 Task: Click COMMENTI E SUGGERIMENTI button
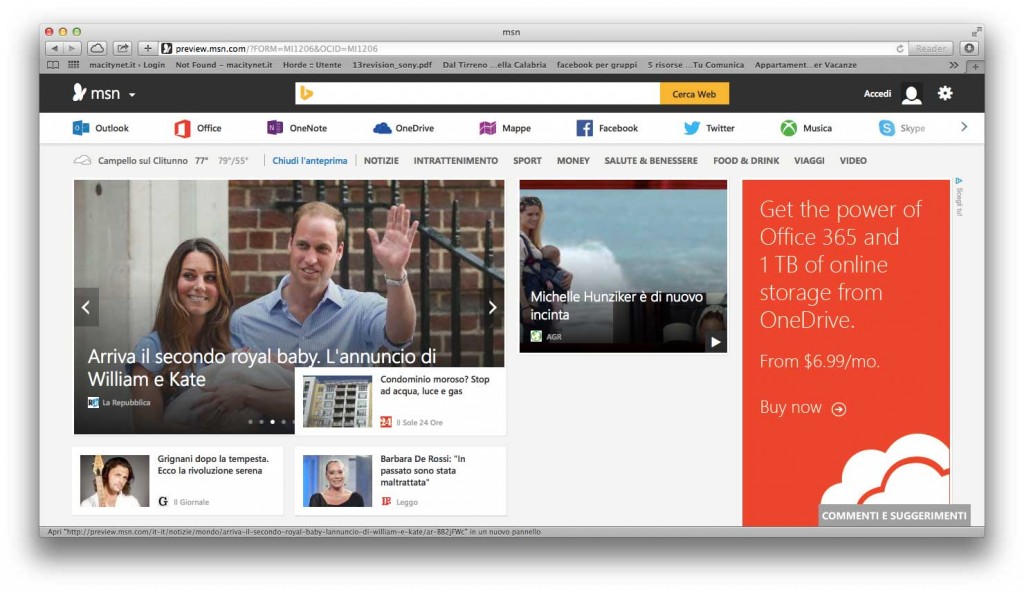[894, 516]
